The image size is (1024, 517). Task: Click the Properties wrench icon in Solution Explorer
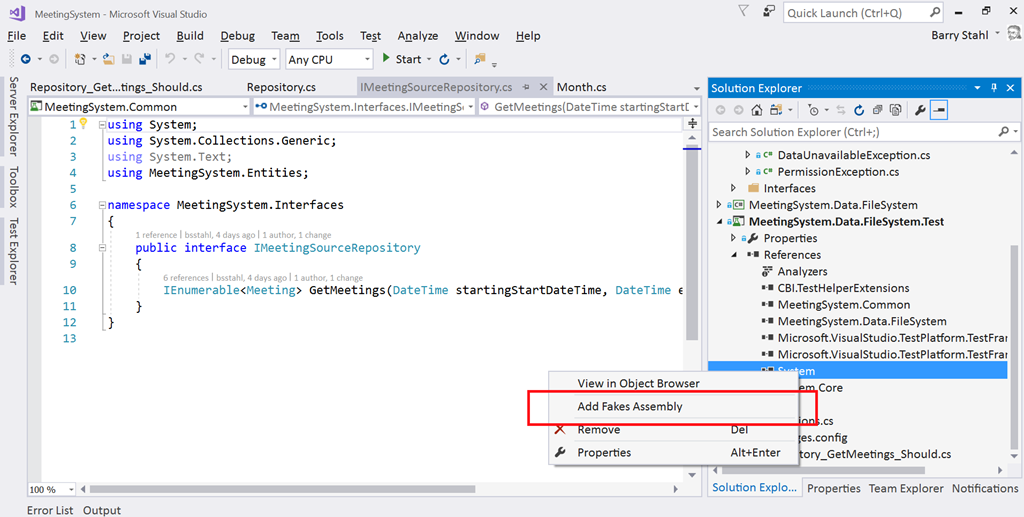tap(920, 110)
